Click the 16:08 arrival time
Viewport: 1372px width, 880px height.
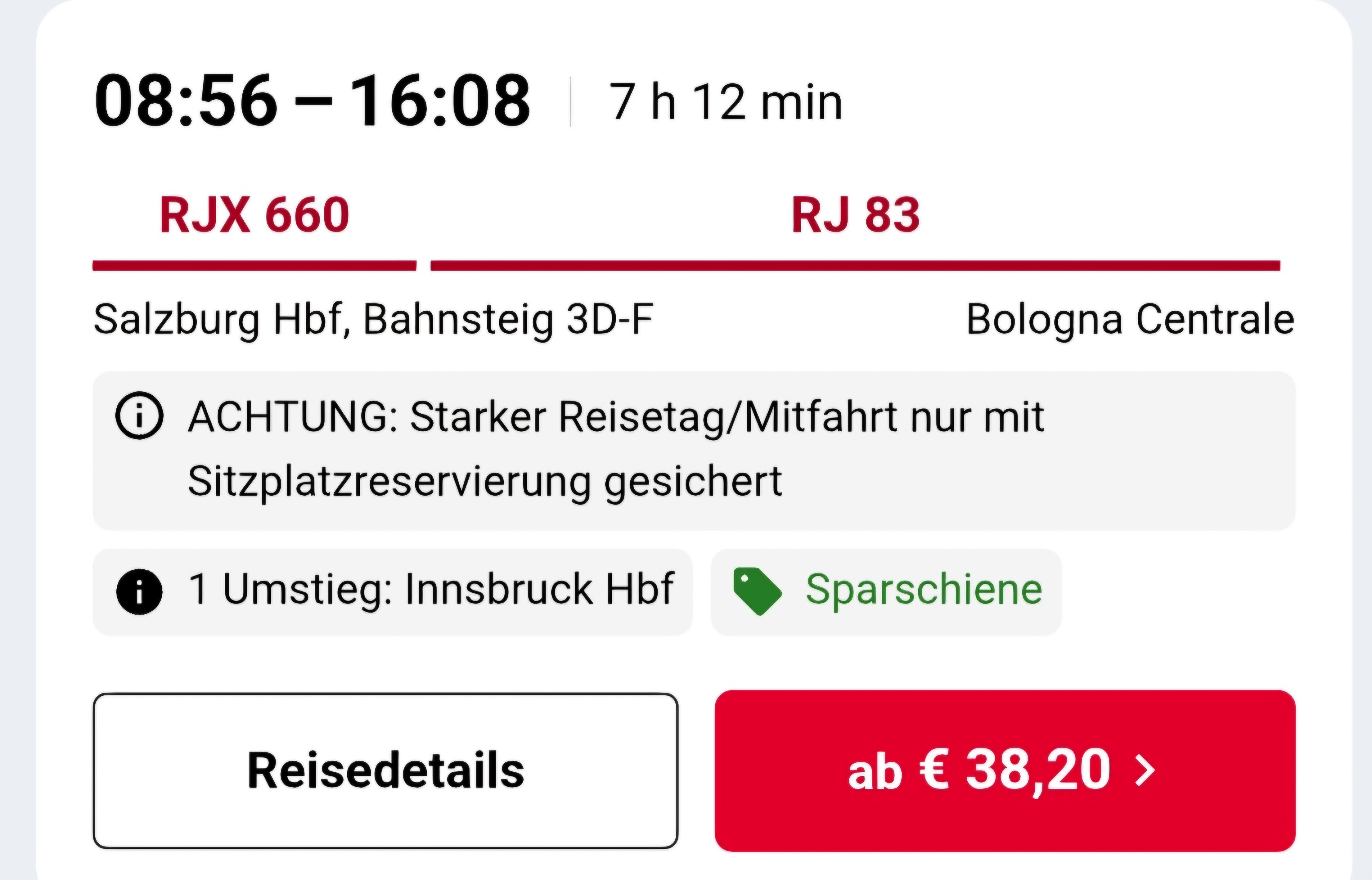tap(440, 102)
